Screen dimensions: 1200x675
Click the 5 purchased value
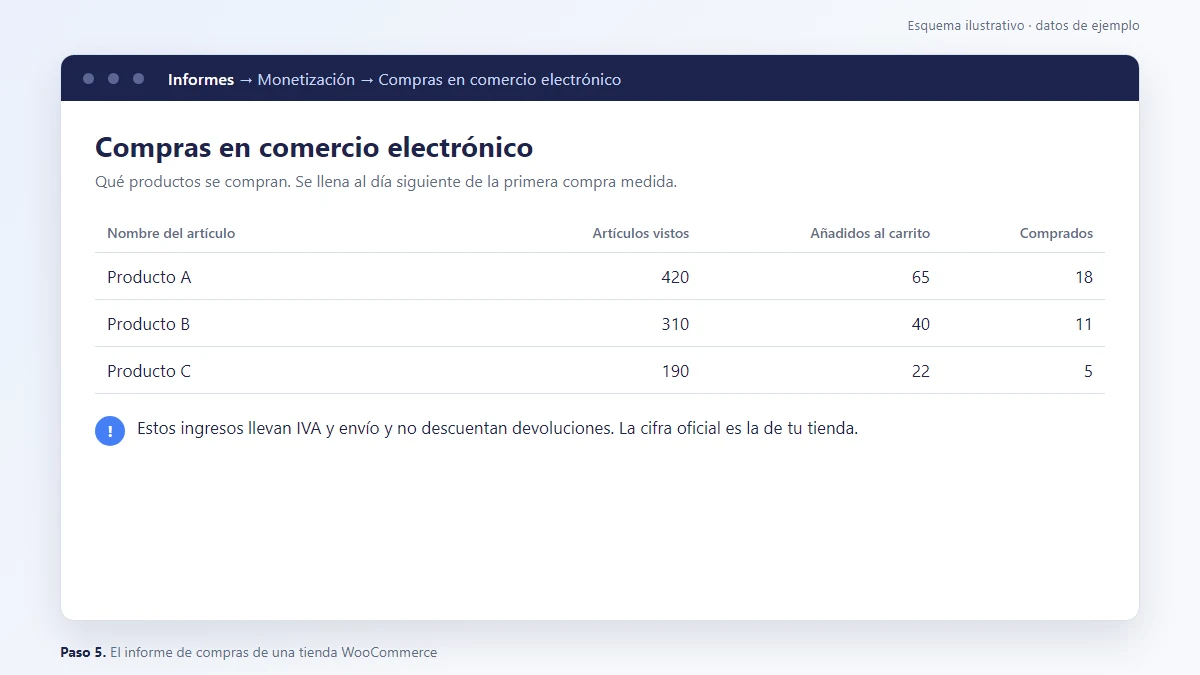pos(1088,371)
